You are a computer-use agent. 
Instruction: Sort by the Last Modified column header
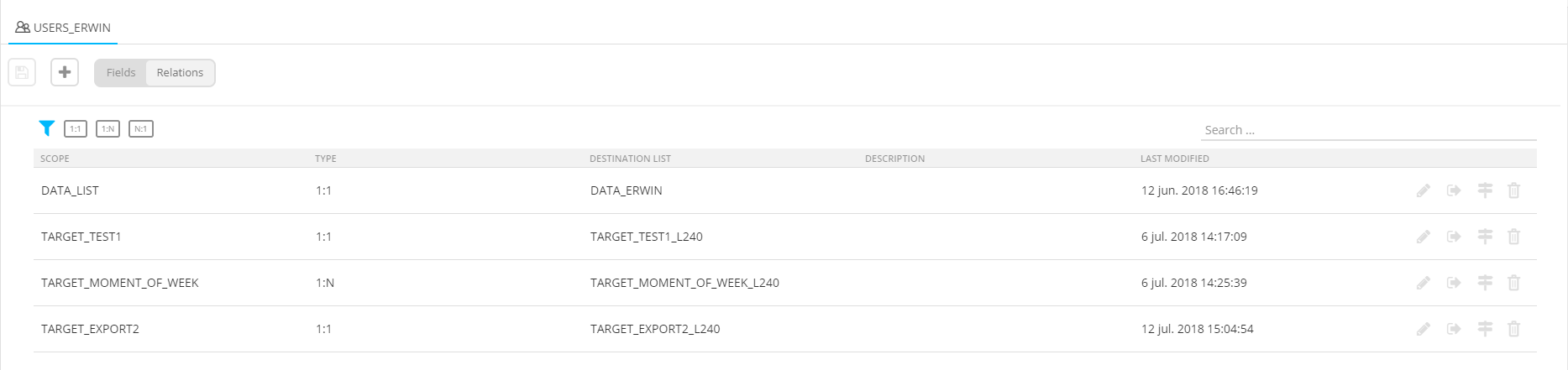coord(1174,159)
